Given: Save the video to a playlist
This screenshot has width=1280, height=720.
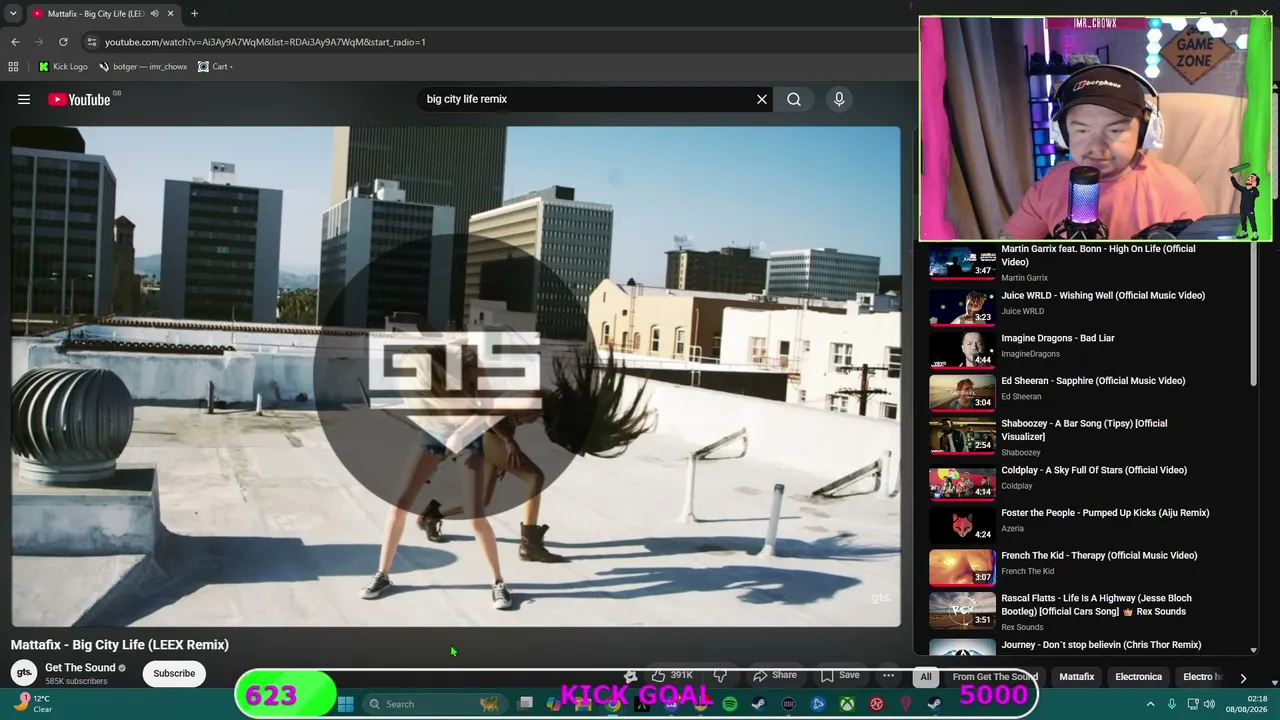Looking at the screenshot, I should pyautogui.click(x=840, y=675).
